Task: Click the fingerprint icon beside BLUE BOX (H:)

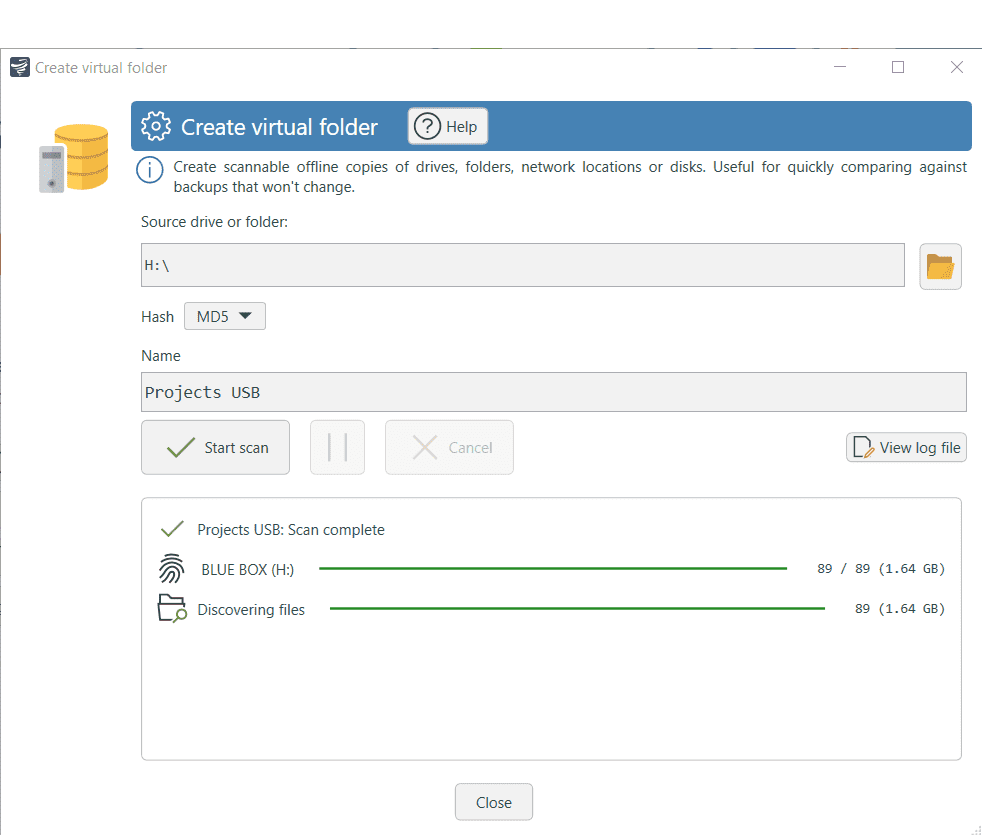Action: point(172,569)
